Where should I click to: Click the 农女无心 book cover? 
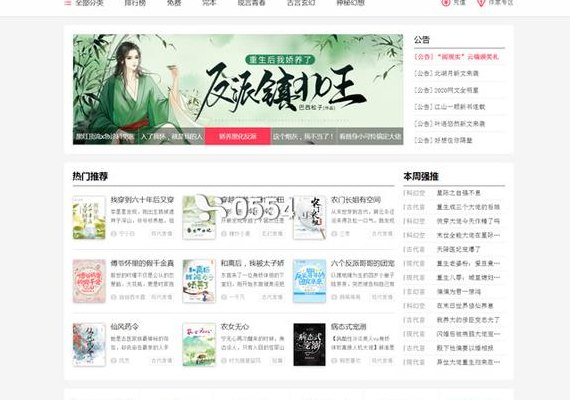pos(199,345)
